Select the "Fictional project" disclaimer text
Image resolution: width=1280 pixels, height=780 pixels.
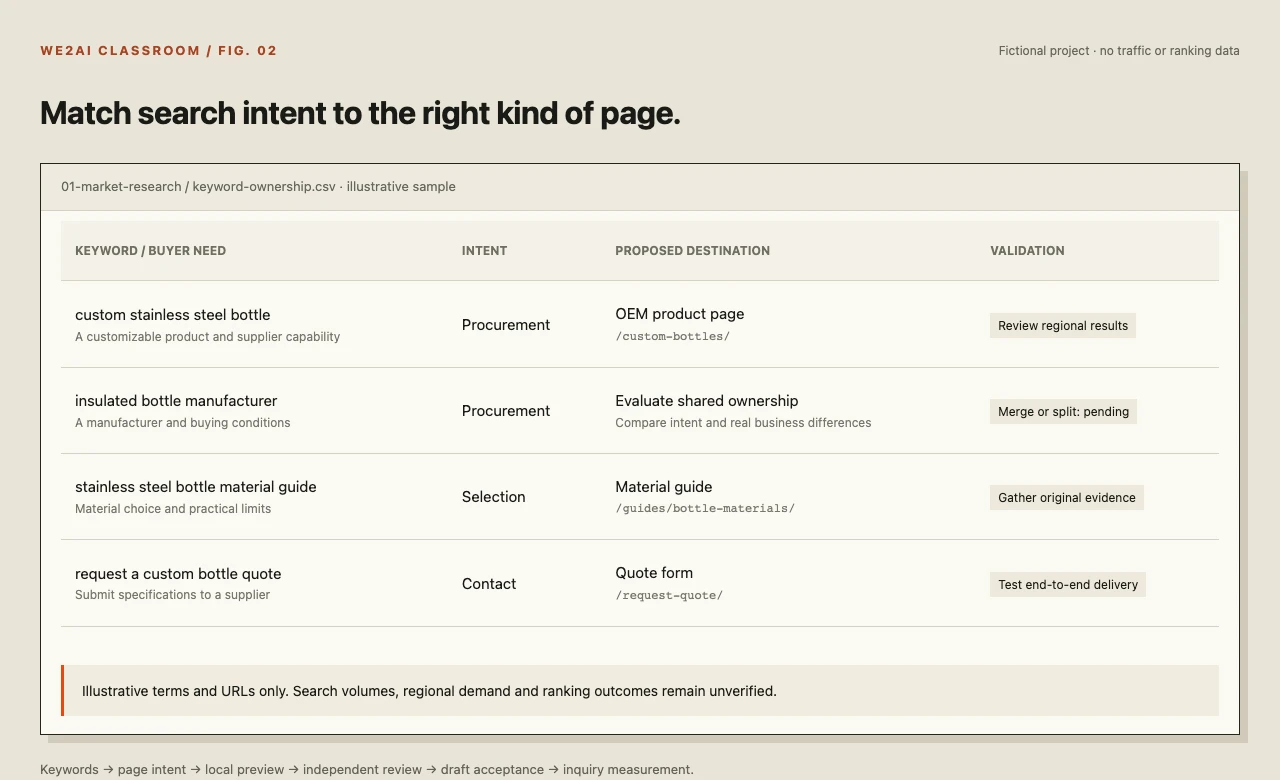[x=1119, y=51]
